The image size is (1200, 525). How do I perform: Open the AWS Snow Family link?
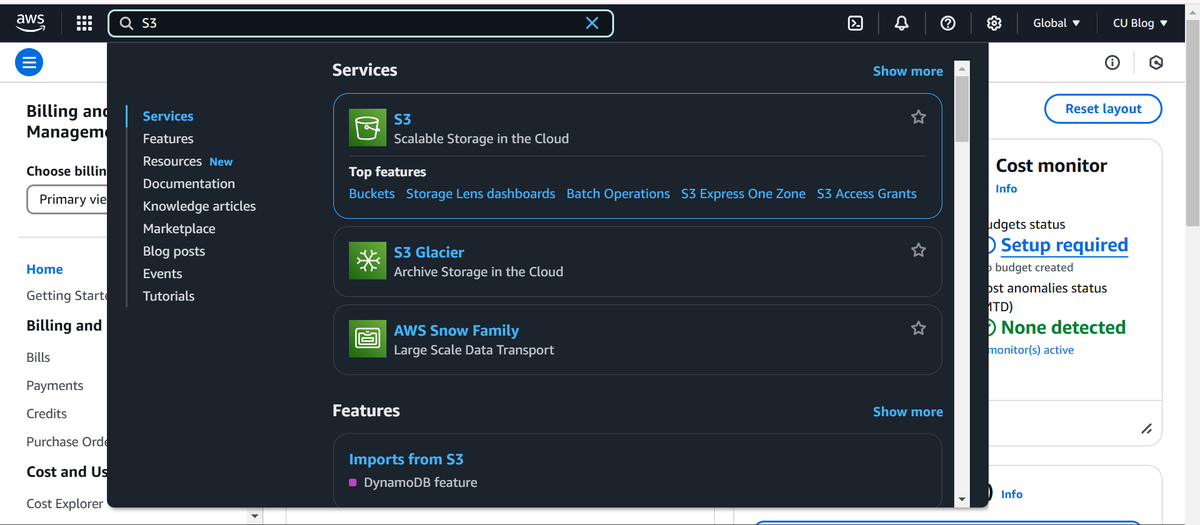click(456, 330)
